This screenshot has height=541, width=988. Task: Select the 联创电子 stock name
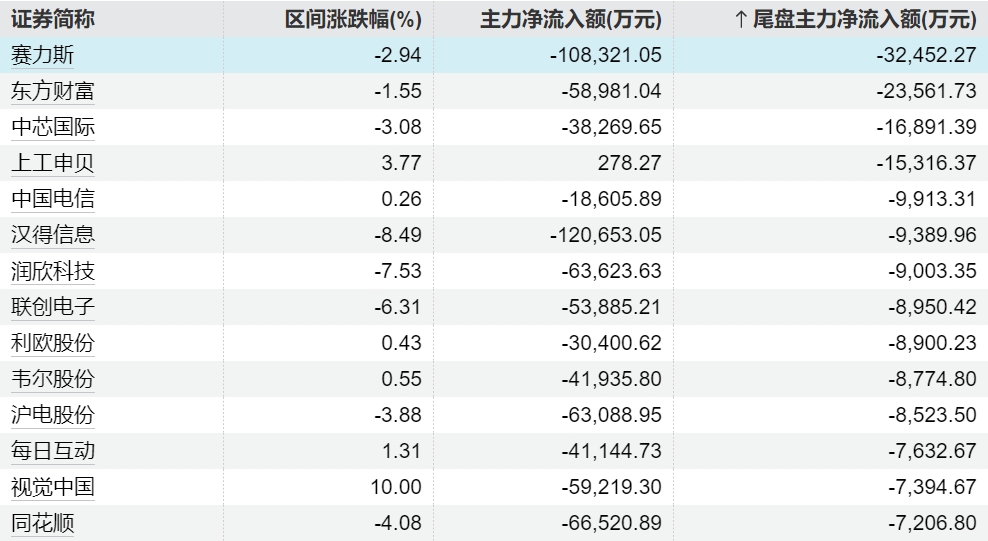[53, 307]
